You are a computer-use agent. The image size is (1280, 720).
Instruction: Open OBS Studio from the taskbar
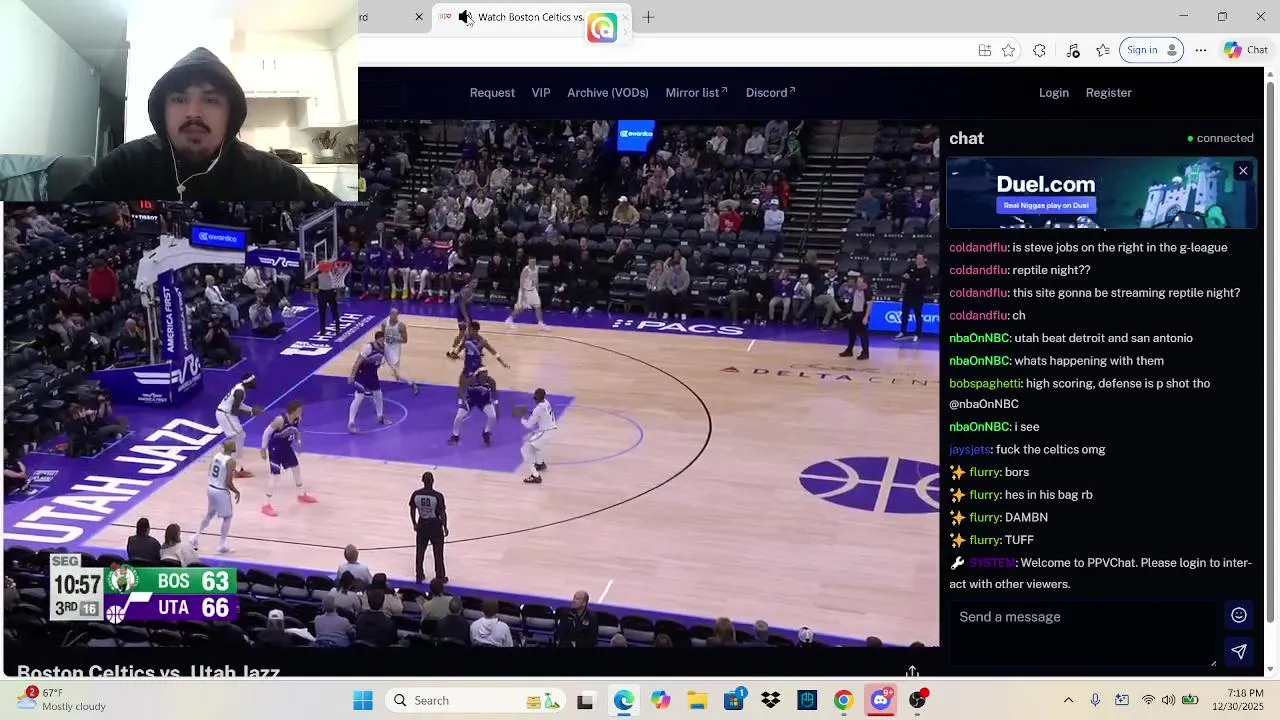tap(917, 701)
